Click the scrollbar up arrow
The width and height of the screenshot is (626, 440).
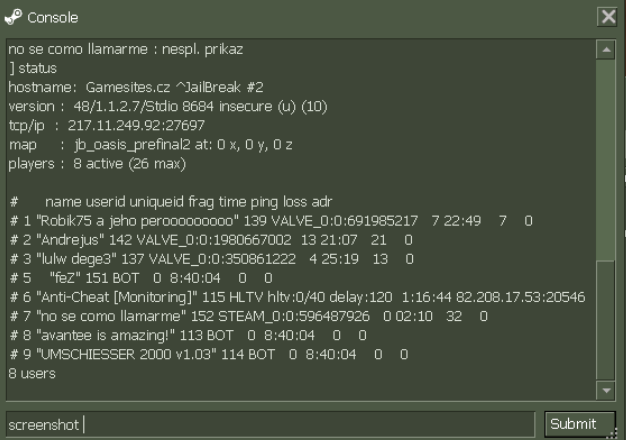[604, 47]
